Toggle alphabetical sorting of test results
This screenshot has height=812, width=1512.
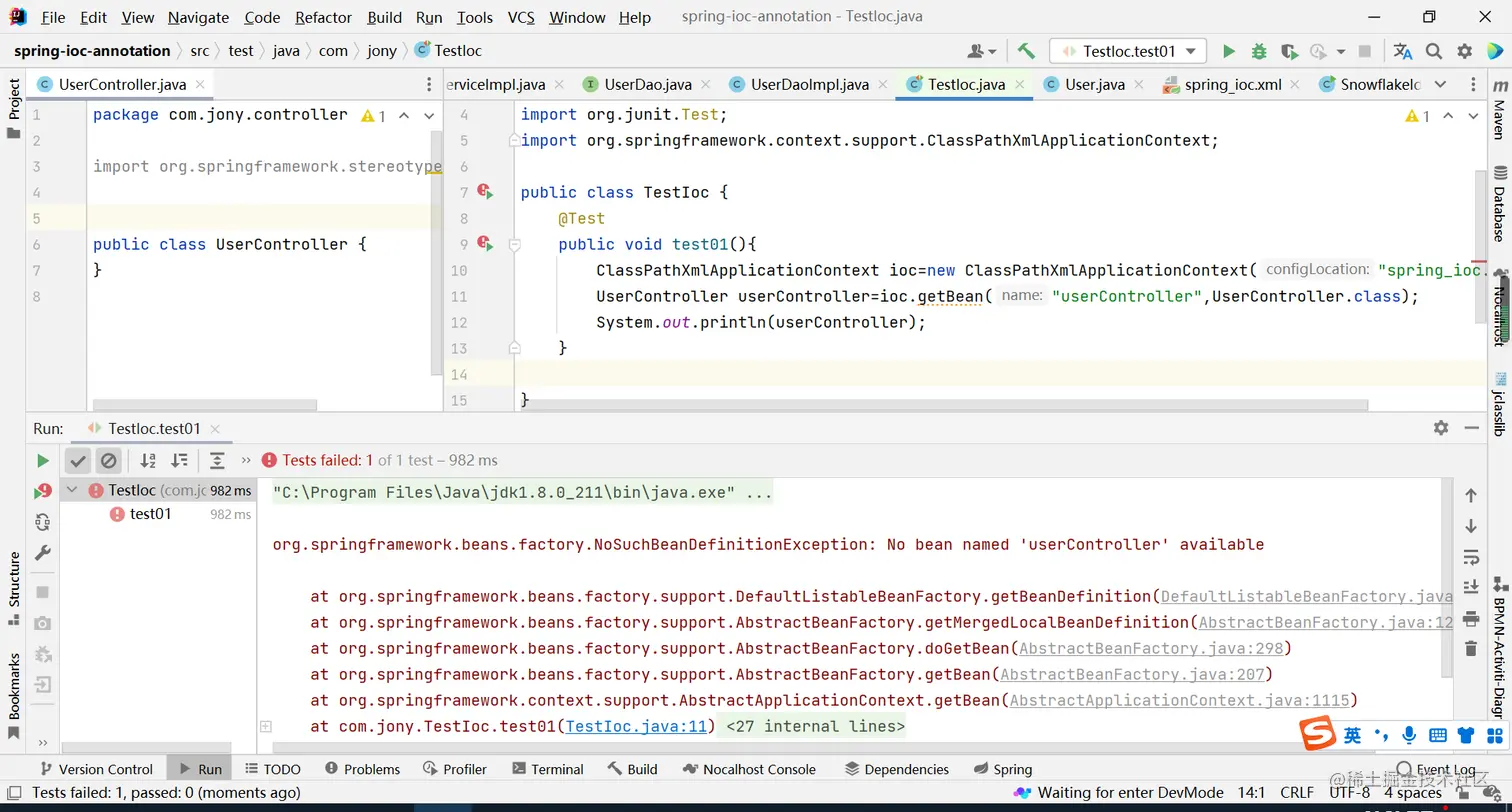pyautogui.click(x=148, y=460)
